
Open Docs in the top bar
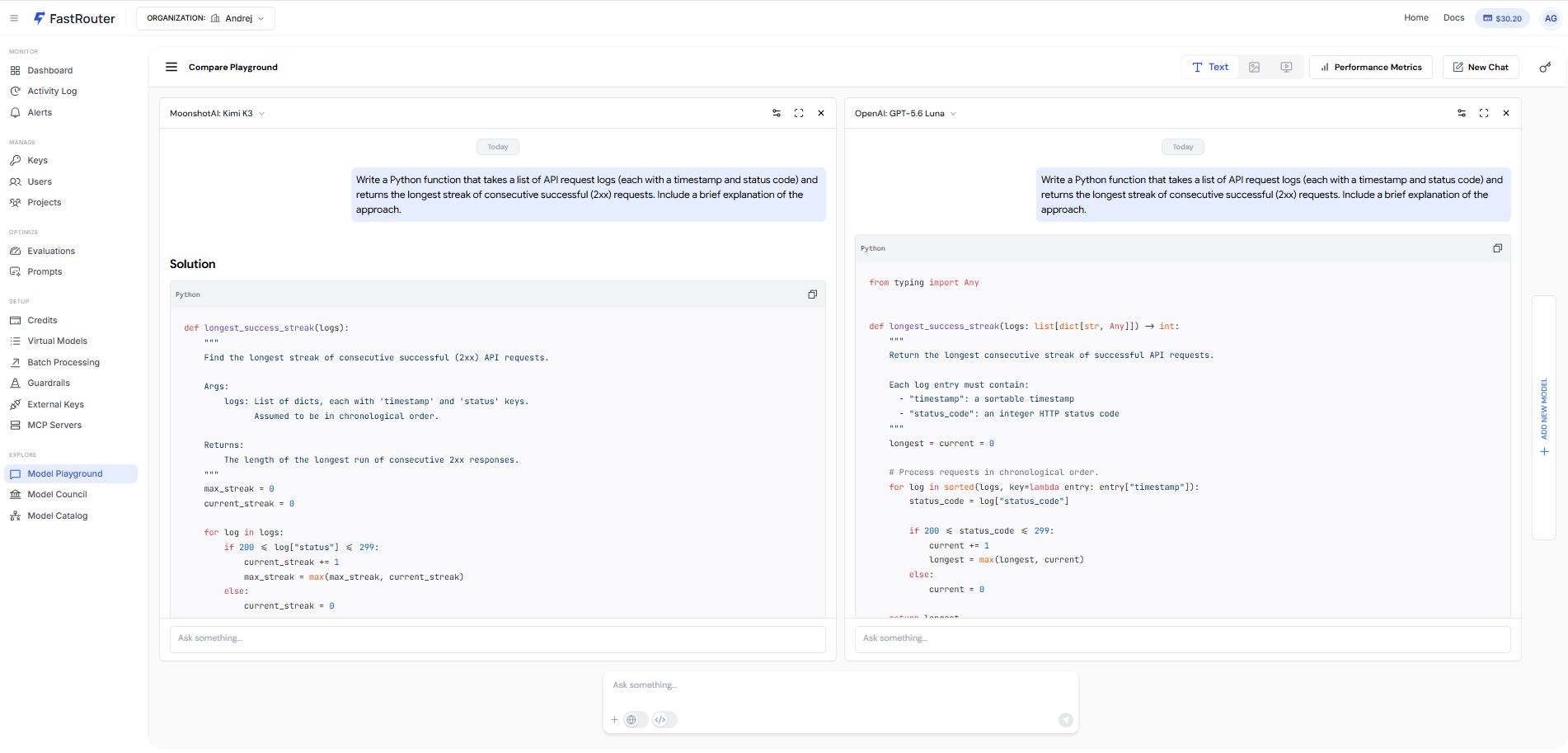(x=1453, y=17)
